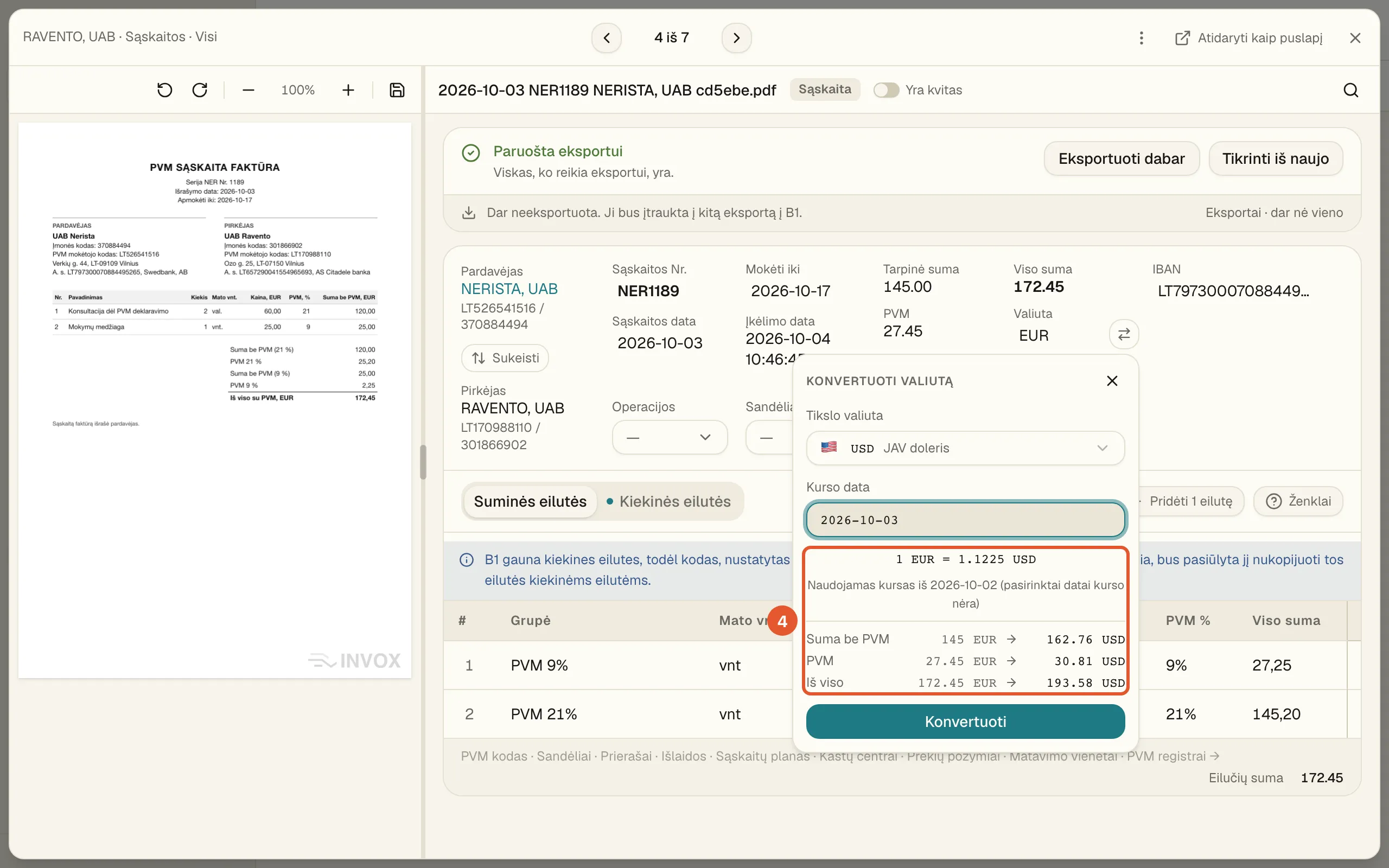Click the panel divider handle

(x=423, y=462)
